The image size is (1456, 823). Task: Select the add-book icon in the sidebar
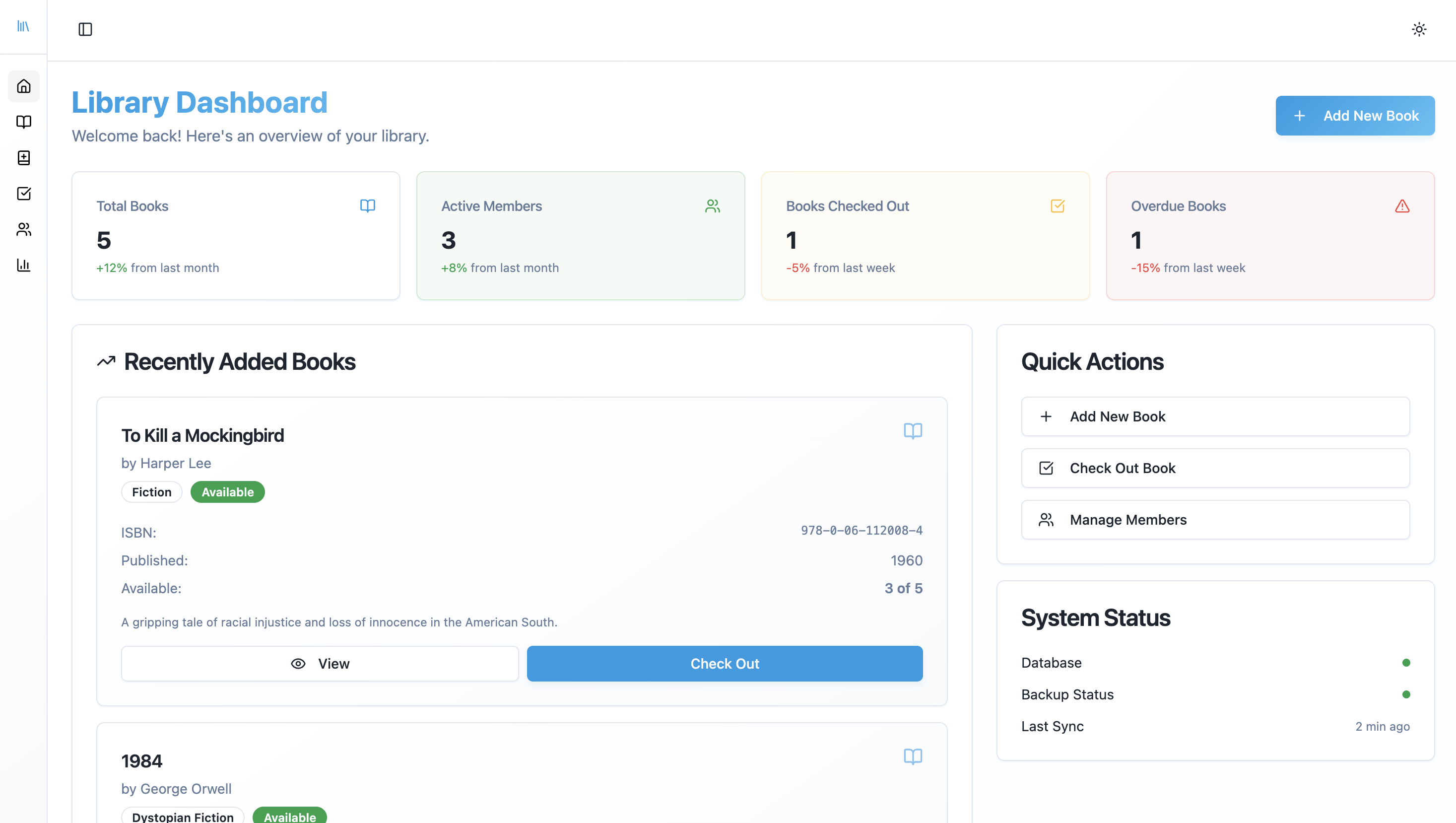click(x=23, y=158)
